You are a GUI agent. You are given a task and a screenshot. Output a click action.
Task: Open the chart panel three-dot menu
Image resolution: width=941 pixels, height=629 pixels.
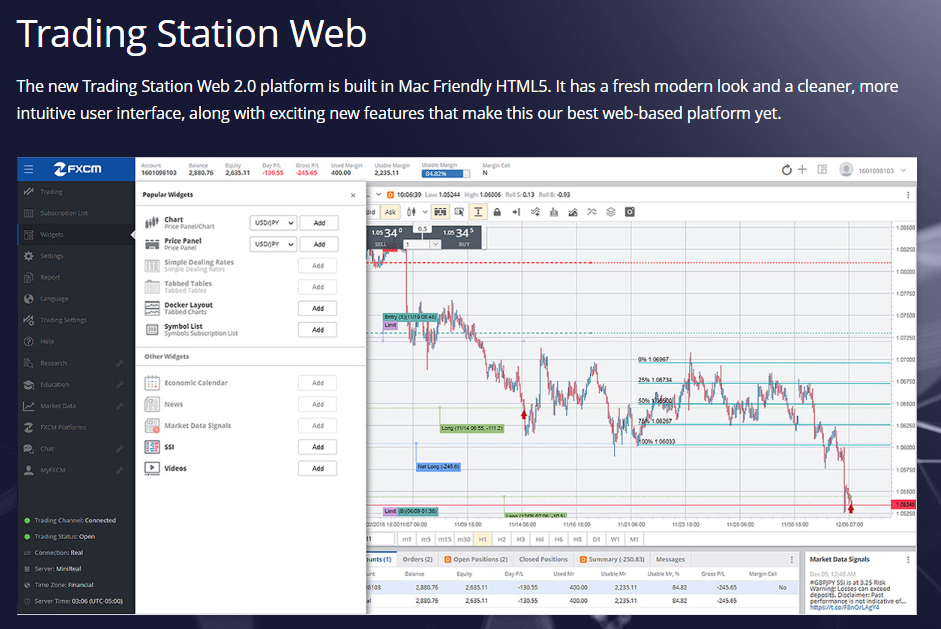908,195
